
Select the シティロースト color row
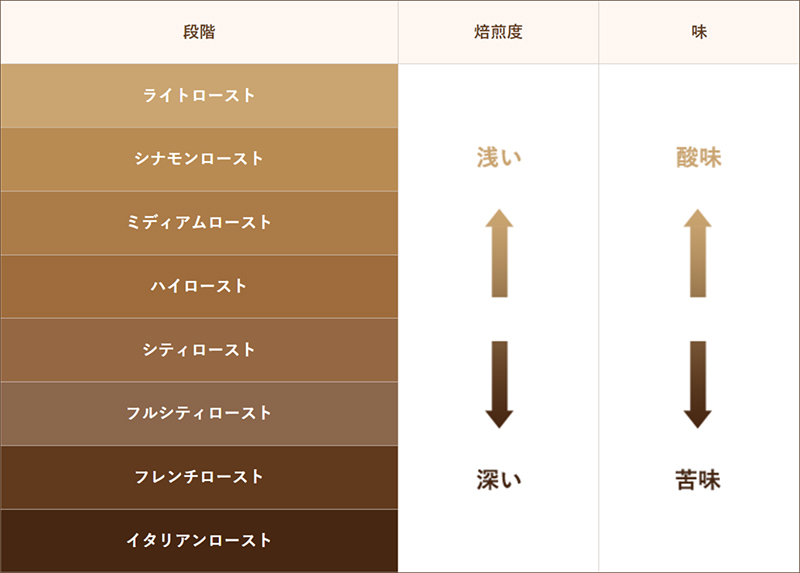pyautogui.click(x=199, y=350)
